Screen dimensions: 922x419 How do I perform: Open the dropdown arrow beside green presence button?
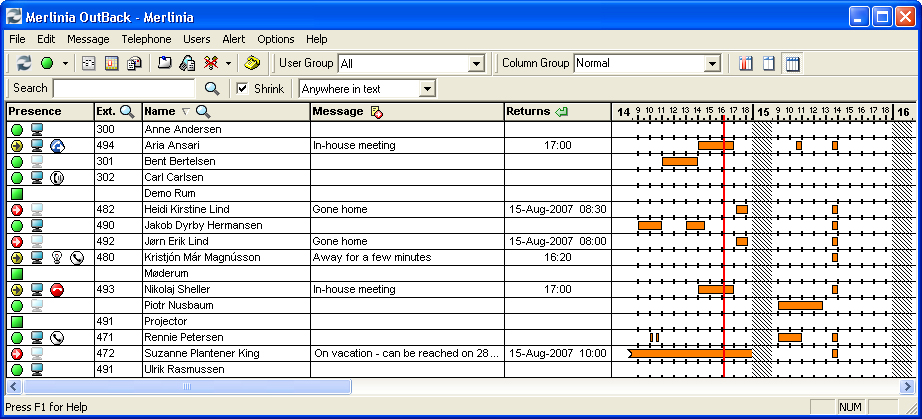tap(65, 63)
